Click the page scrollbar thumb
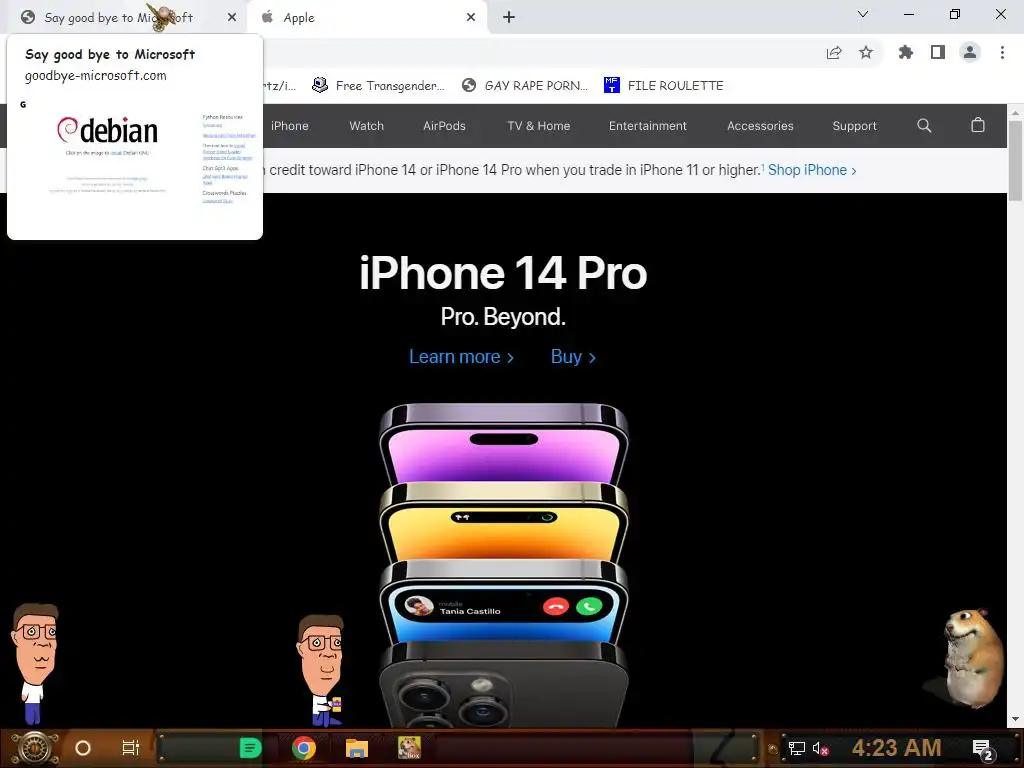 coord(1015,161)
